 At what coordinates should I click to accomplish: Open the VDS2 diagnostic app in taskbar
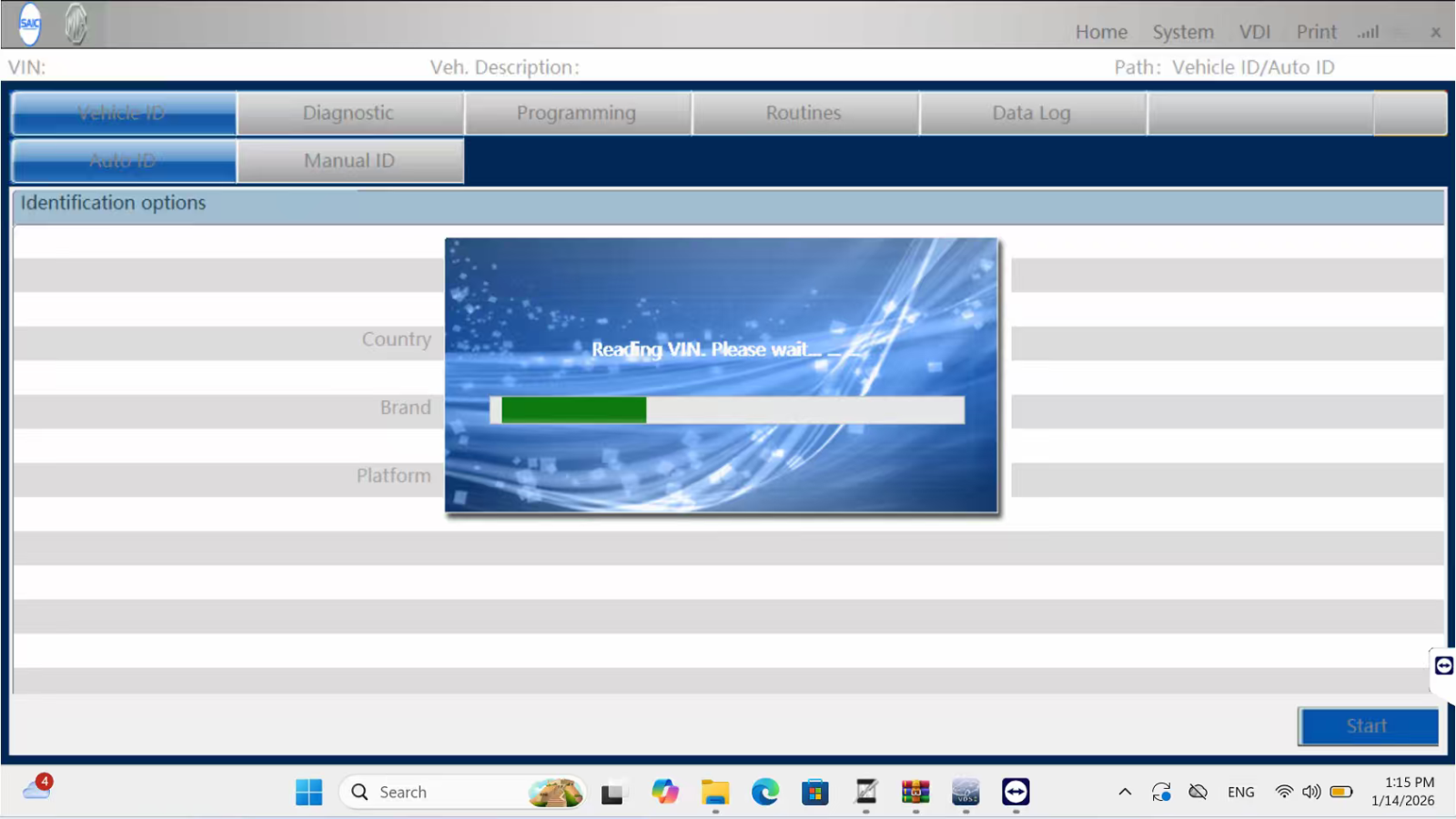coord(966,792)
